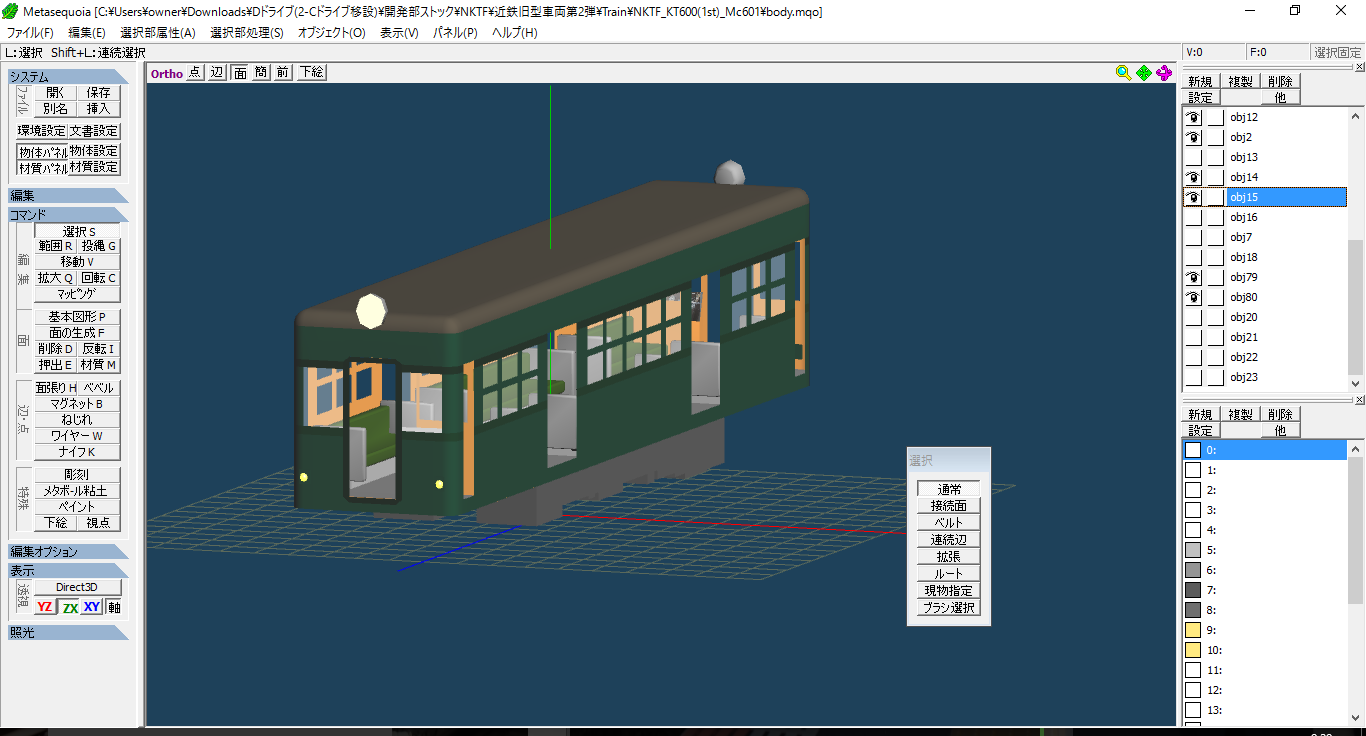This screenshot has width=1366, height=736.
Task: Select the 移動 V move command
Action: (x=78, y=262)
